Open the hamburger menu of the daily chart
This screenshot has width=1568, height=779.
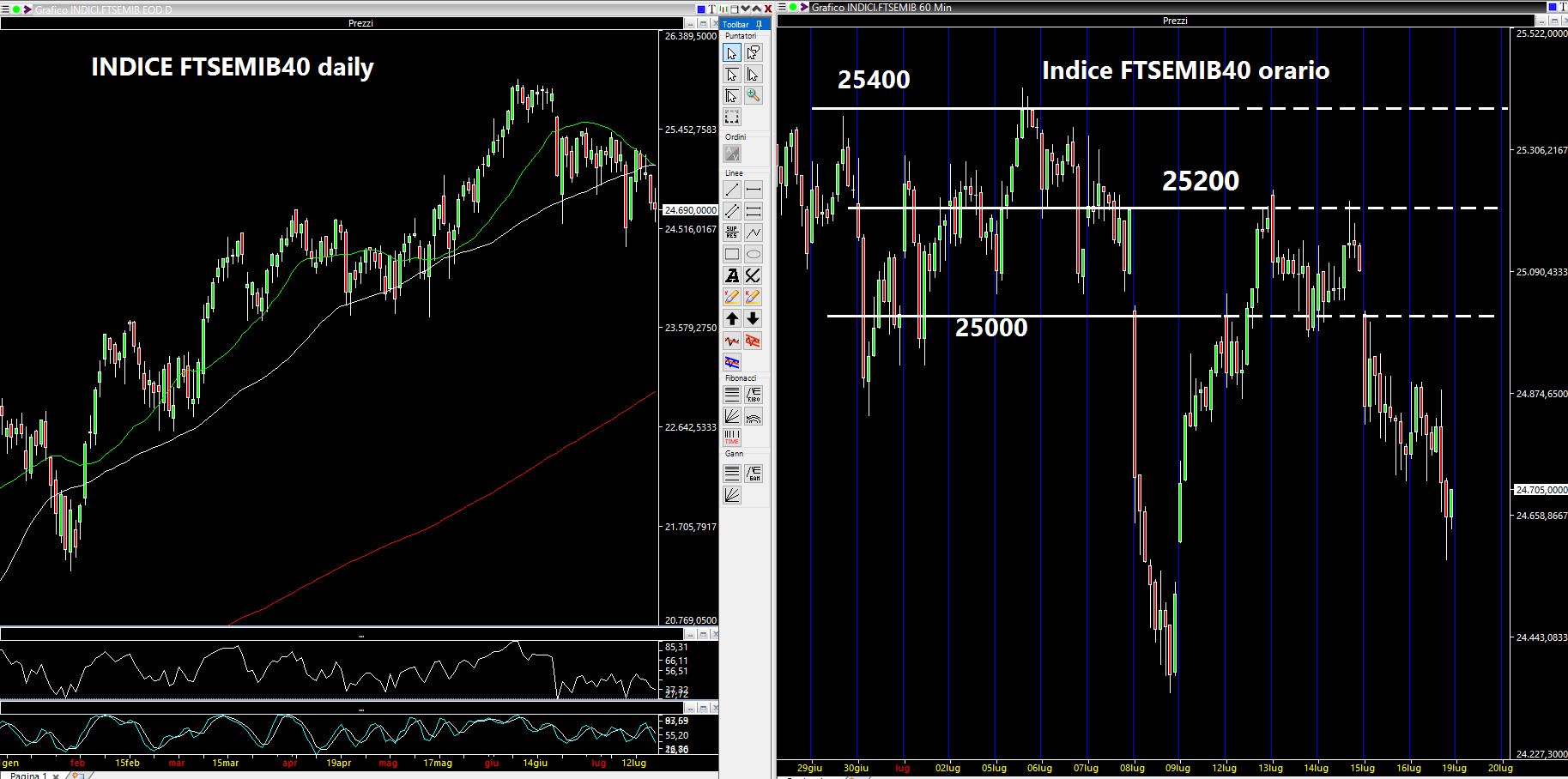pyautogui.click(x=5, y=9)
